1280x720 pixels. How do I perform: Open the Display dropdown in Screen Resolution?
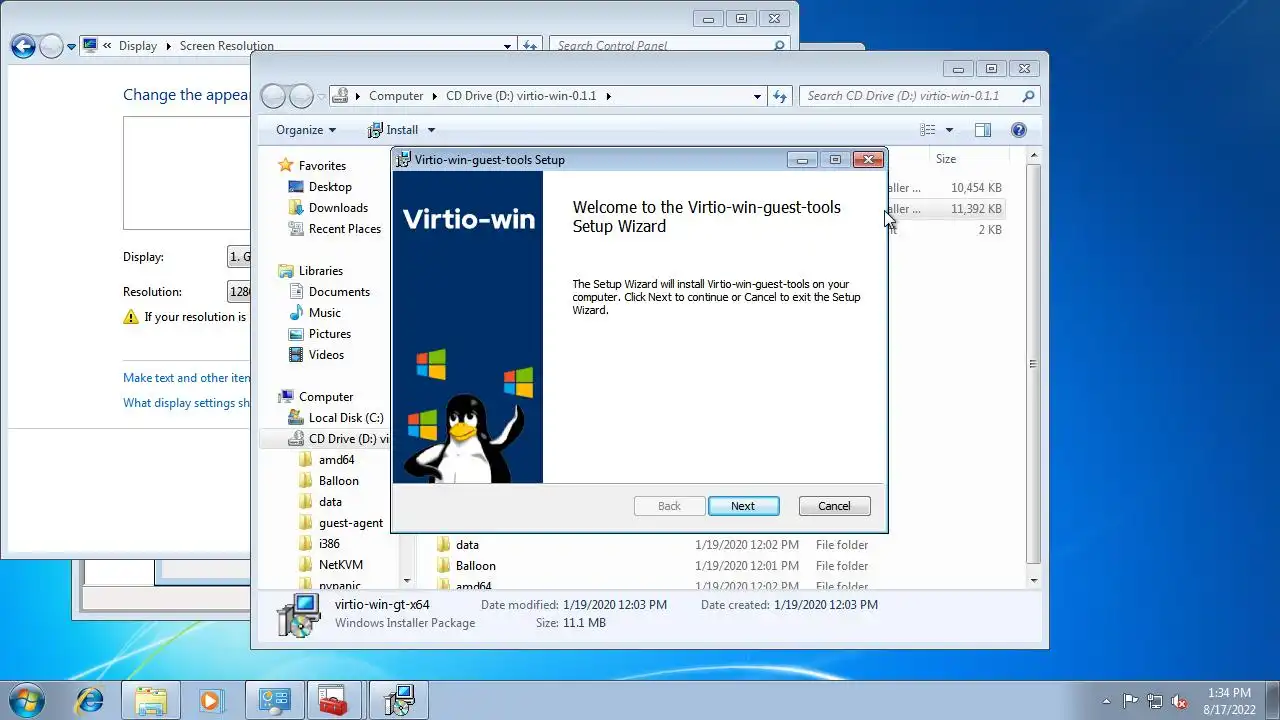point(239,257)
